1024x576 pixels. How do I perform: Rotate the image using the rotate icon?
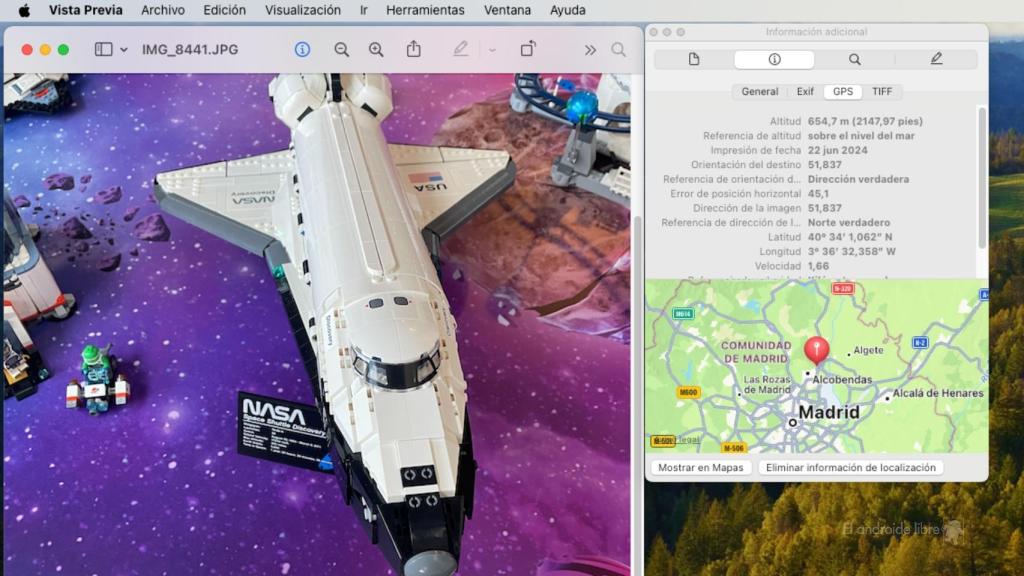(527, 48)
